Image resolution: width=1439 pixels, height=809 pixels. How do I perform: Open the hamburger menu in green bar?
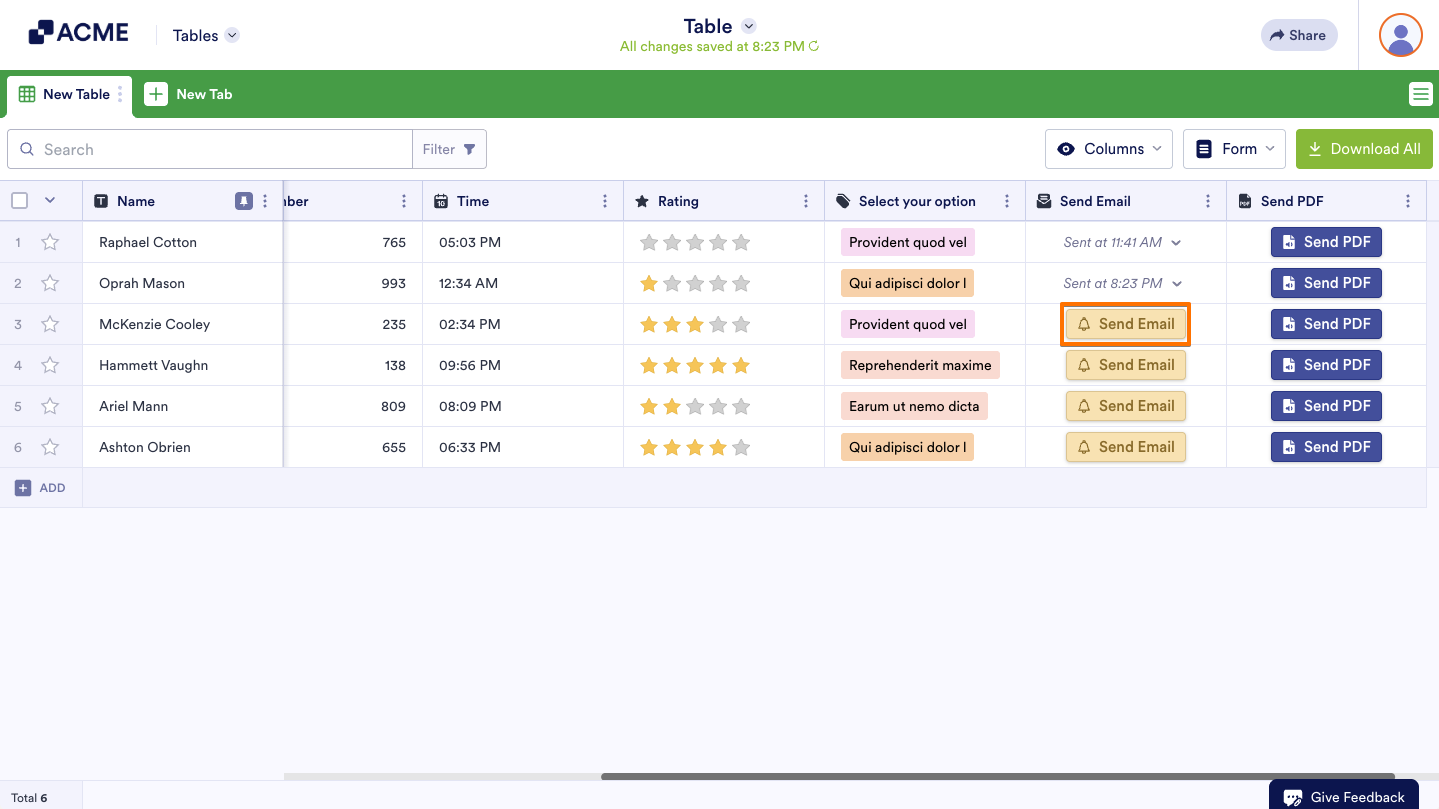(x=1420, y=94)
